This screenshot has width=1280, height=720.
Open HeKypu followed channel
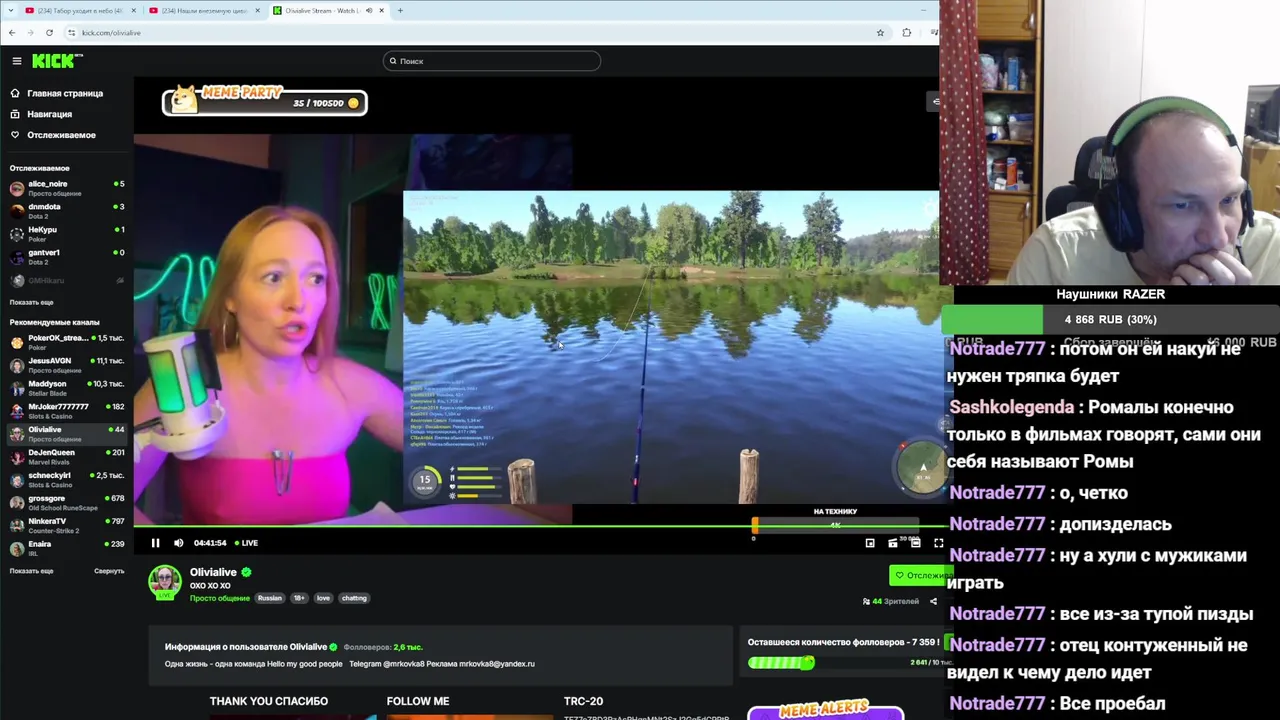66,234
